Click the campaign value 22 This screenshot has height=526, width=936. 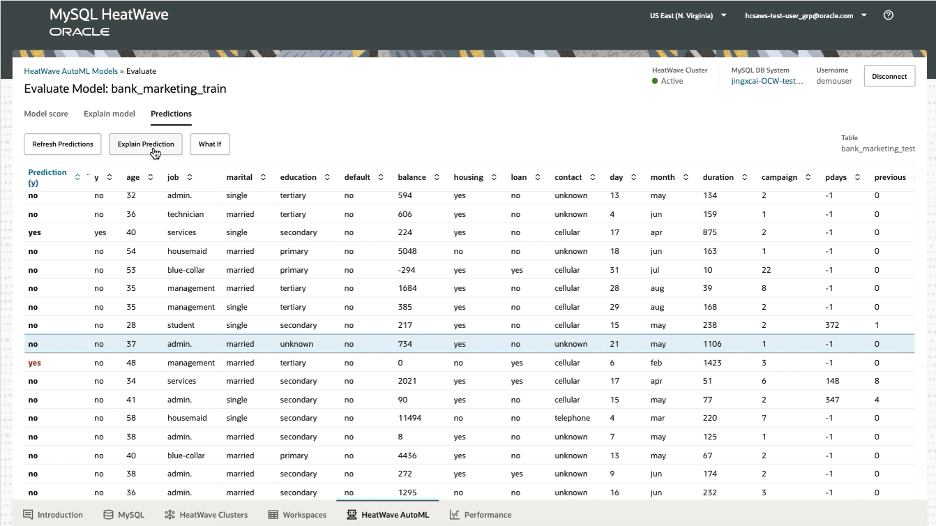pos(766,270)
